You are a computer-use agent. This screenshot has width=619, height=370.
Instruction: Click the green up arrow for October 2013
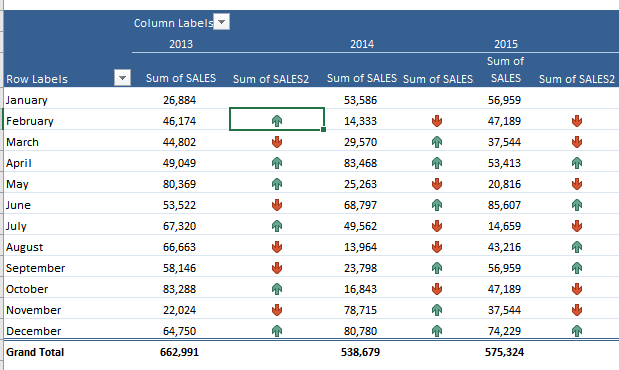pyautogui.click(x=277, y=289)
